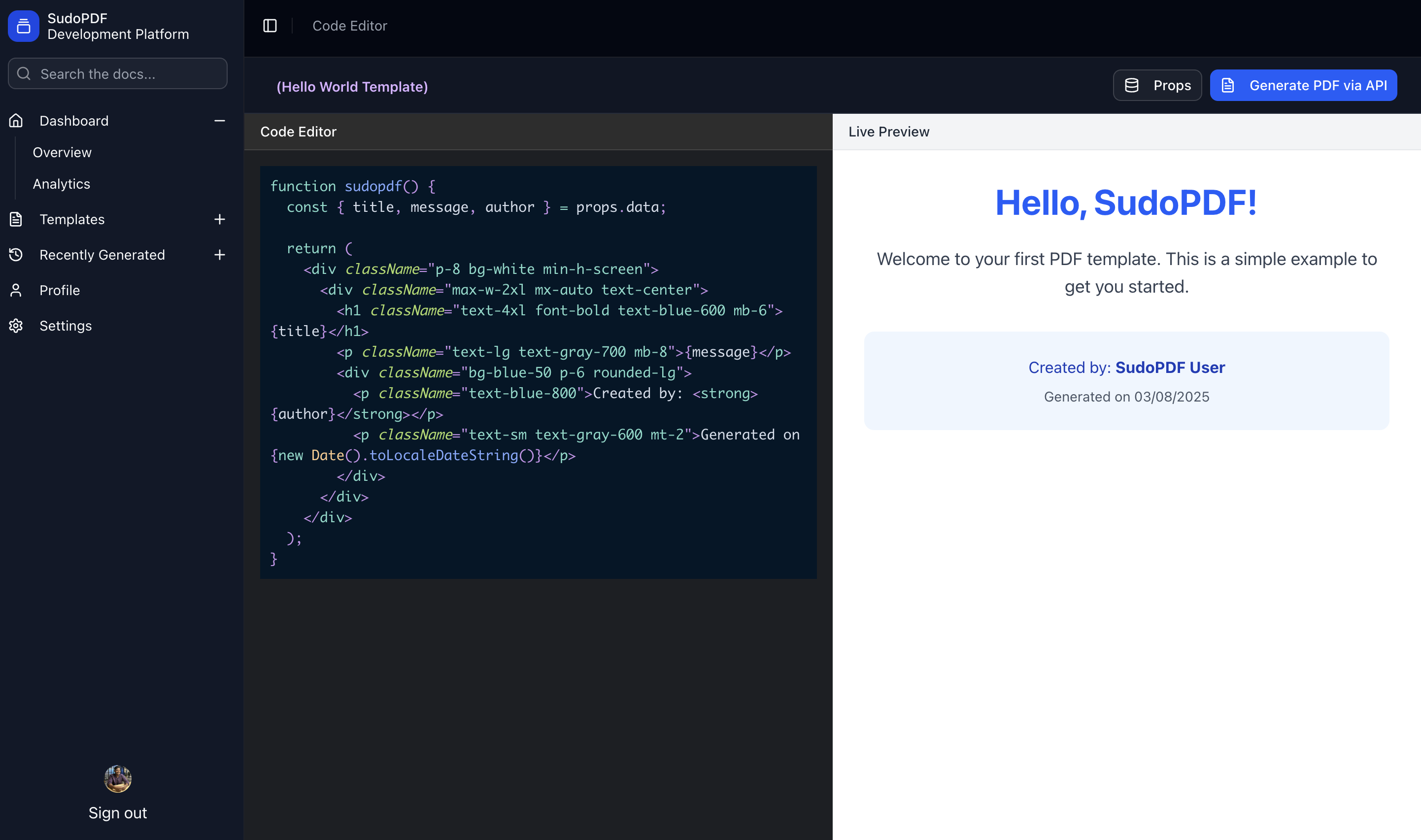This screenshot has height=840, width=1421.
Task: Toggle the sidebar panel icon
Action: pyautogui.click(x=270, y=26)
